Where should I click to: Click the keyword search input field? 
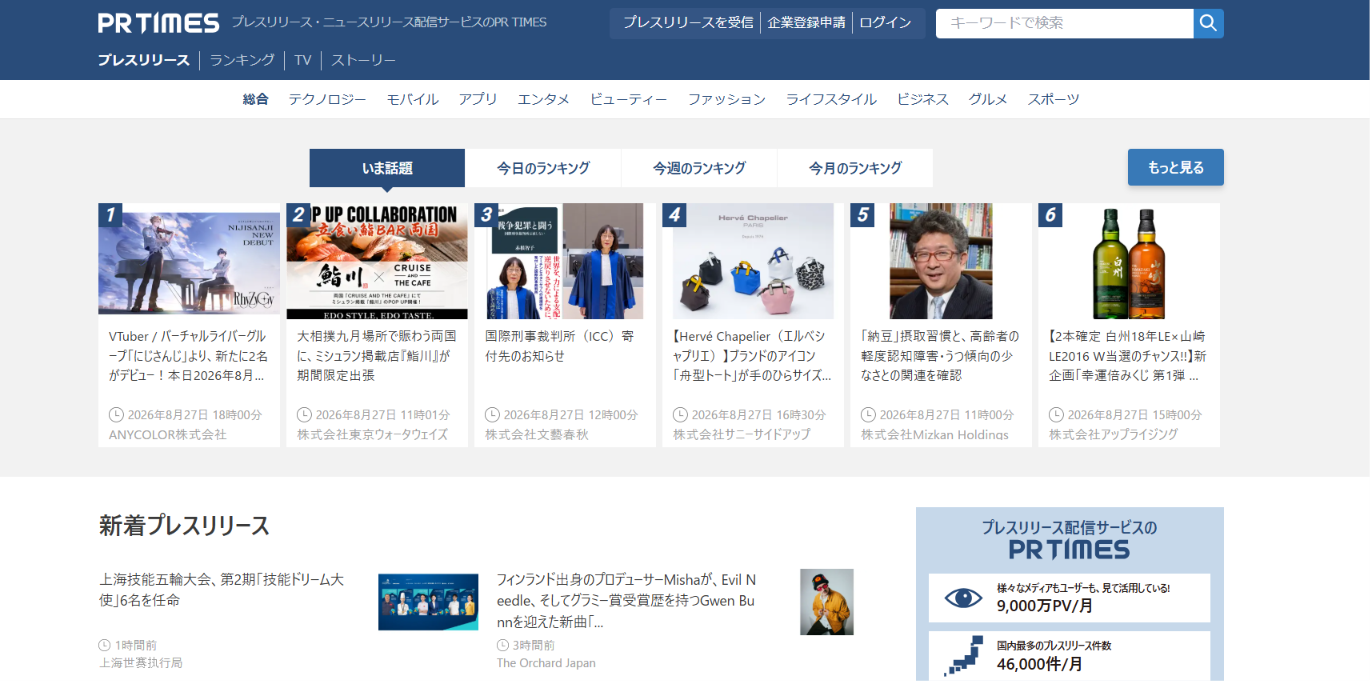point(1064,23)
